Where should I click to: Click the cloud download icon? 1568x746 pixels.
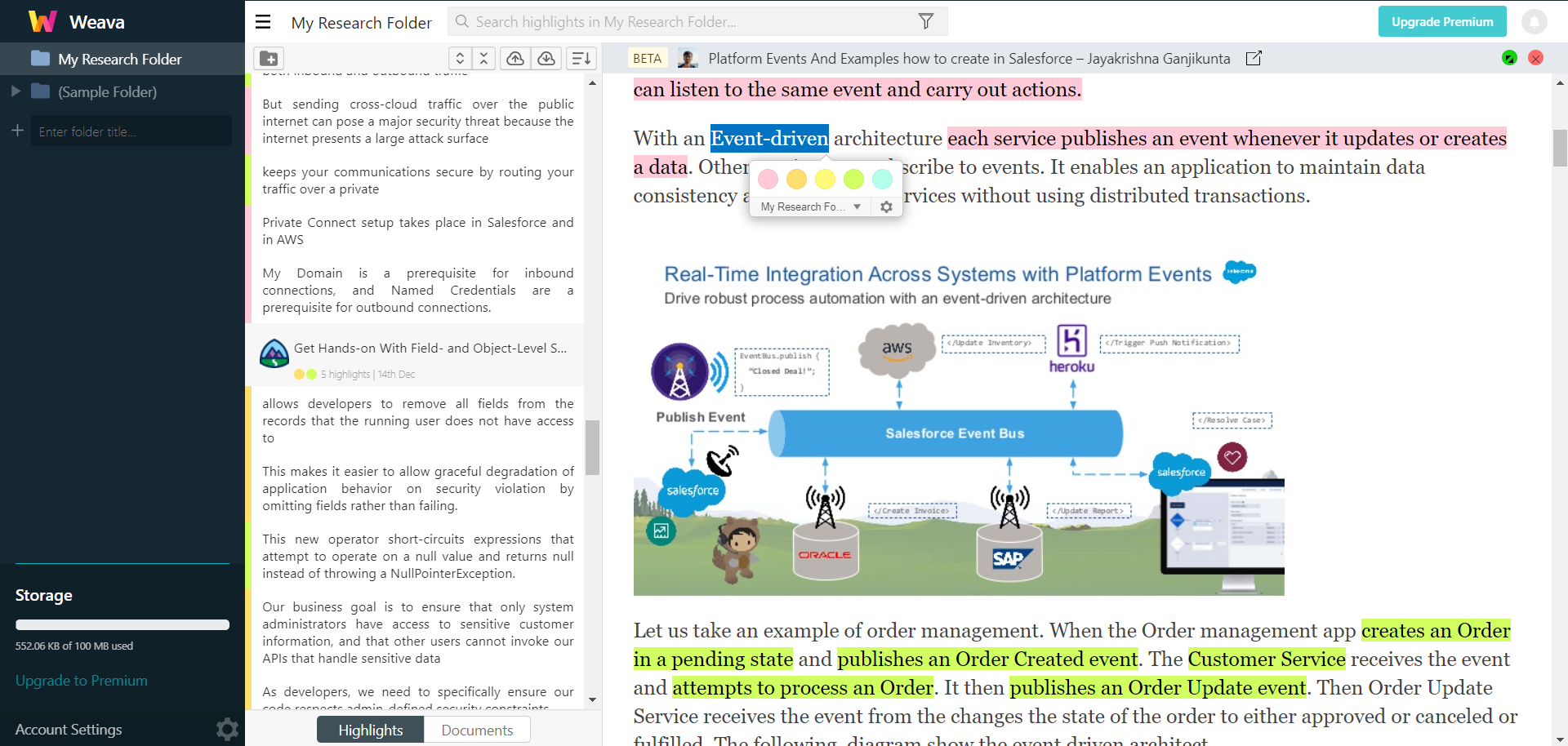(x=546, y=59)
